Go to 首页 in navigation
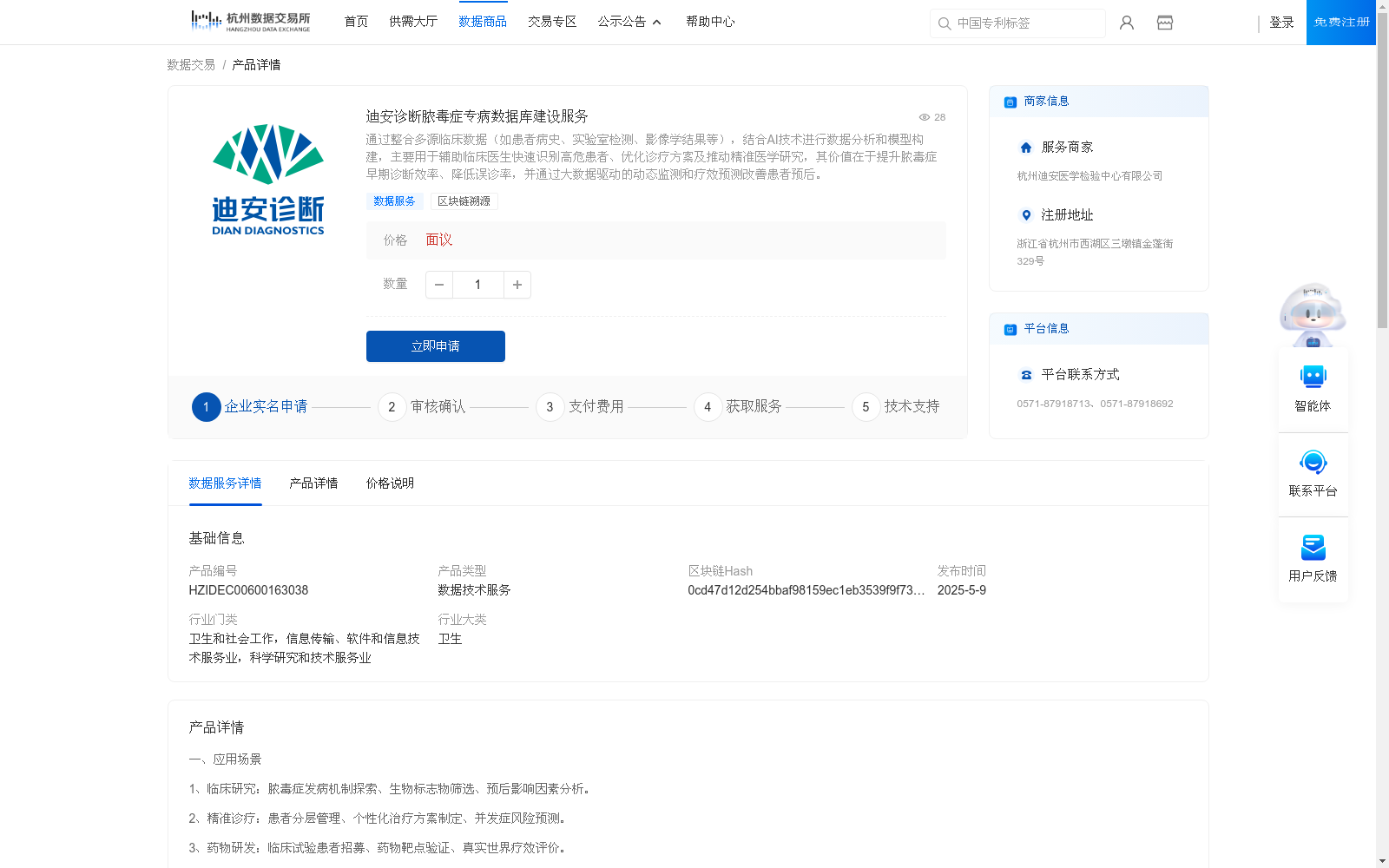1389x868 pixels. [356, 22]
